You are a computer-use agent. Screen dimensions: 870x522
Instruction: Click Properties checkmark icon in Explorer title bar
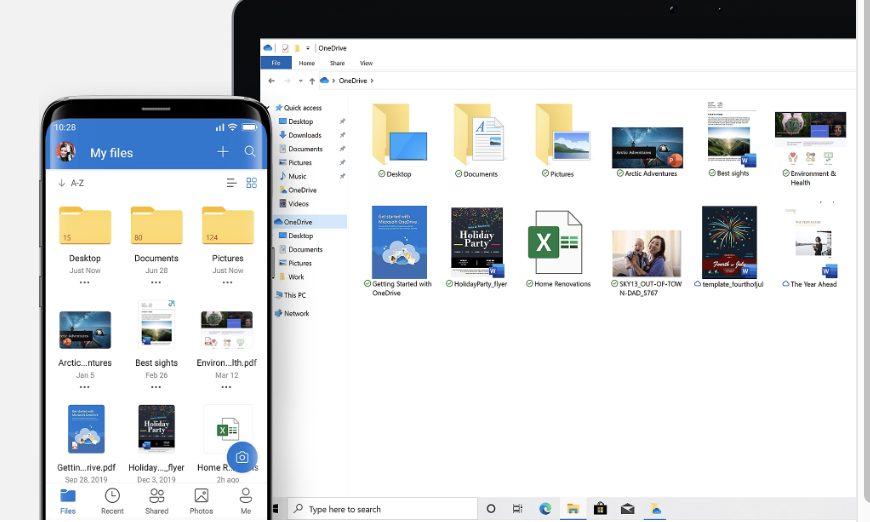[285, 48]
